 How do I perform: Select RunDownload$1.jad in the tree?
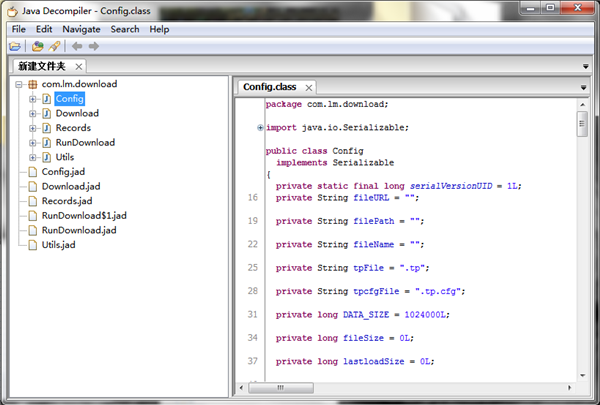[84, 215]
